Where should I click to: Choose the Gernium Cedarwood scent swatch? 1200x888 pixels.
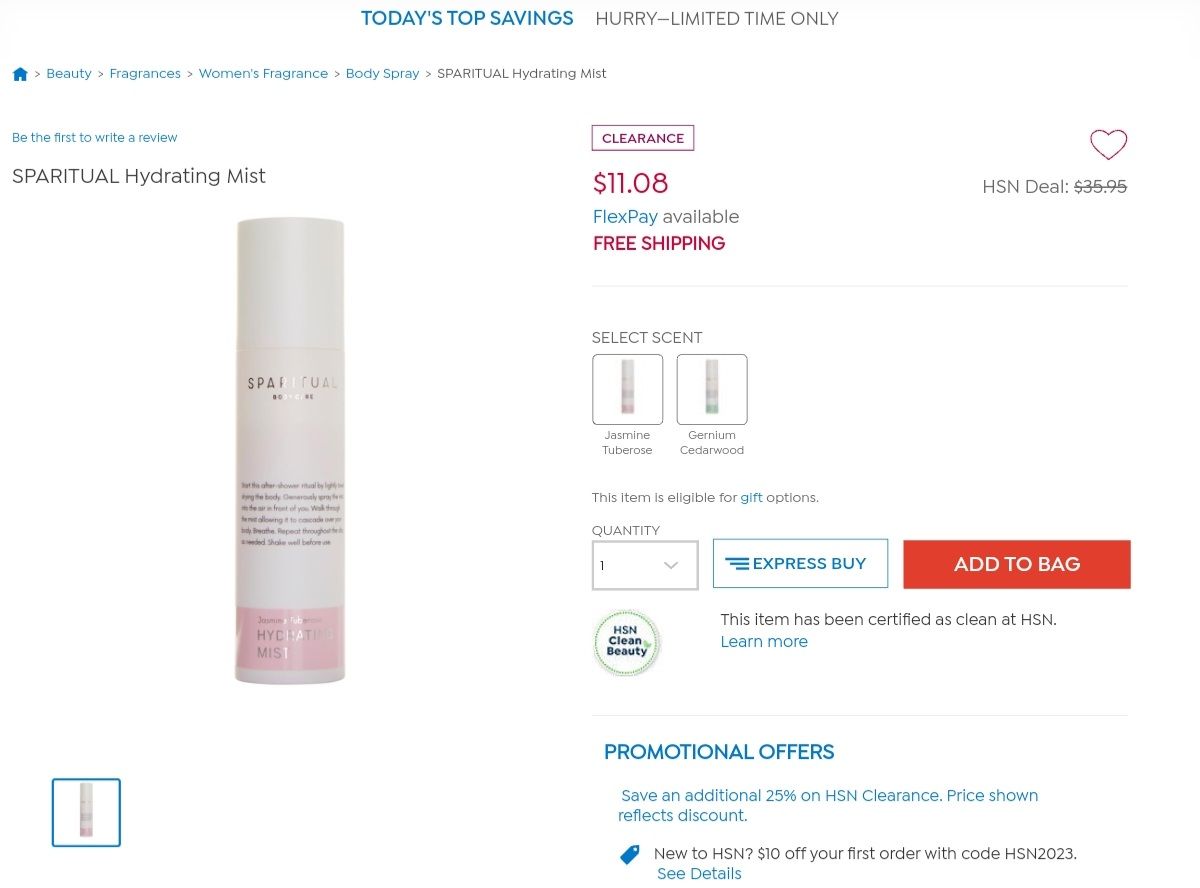(x=711, y=389)
